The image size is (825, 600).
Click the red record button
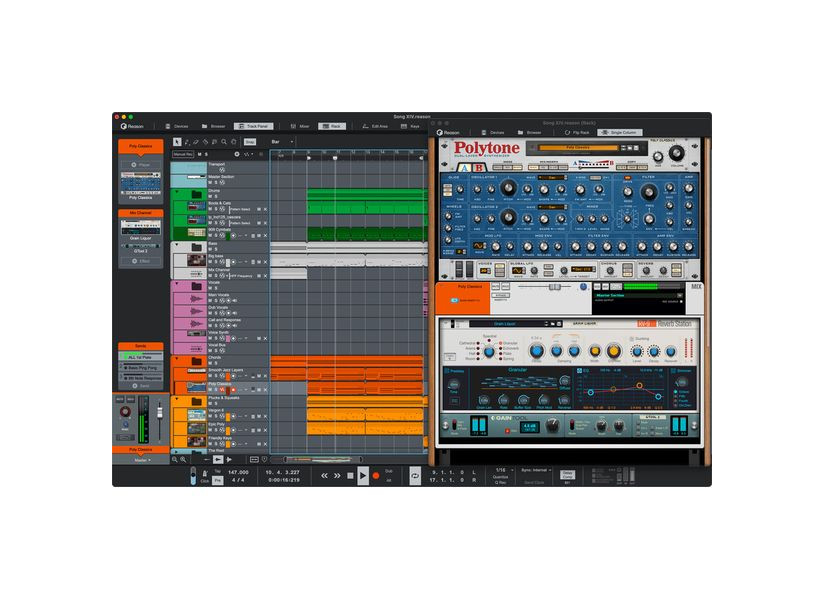pyautogui.click(x=376, y=476)
